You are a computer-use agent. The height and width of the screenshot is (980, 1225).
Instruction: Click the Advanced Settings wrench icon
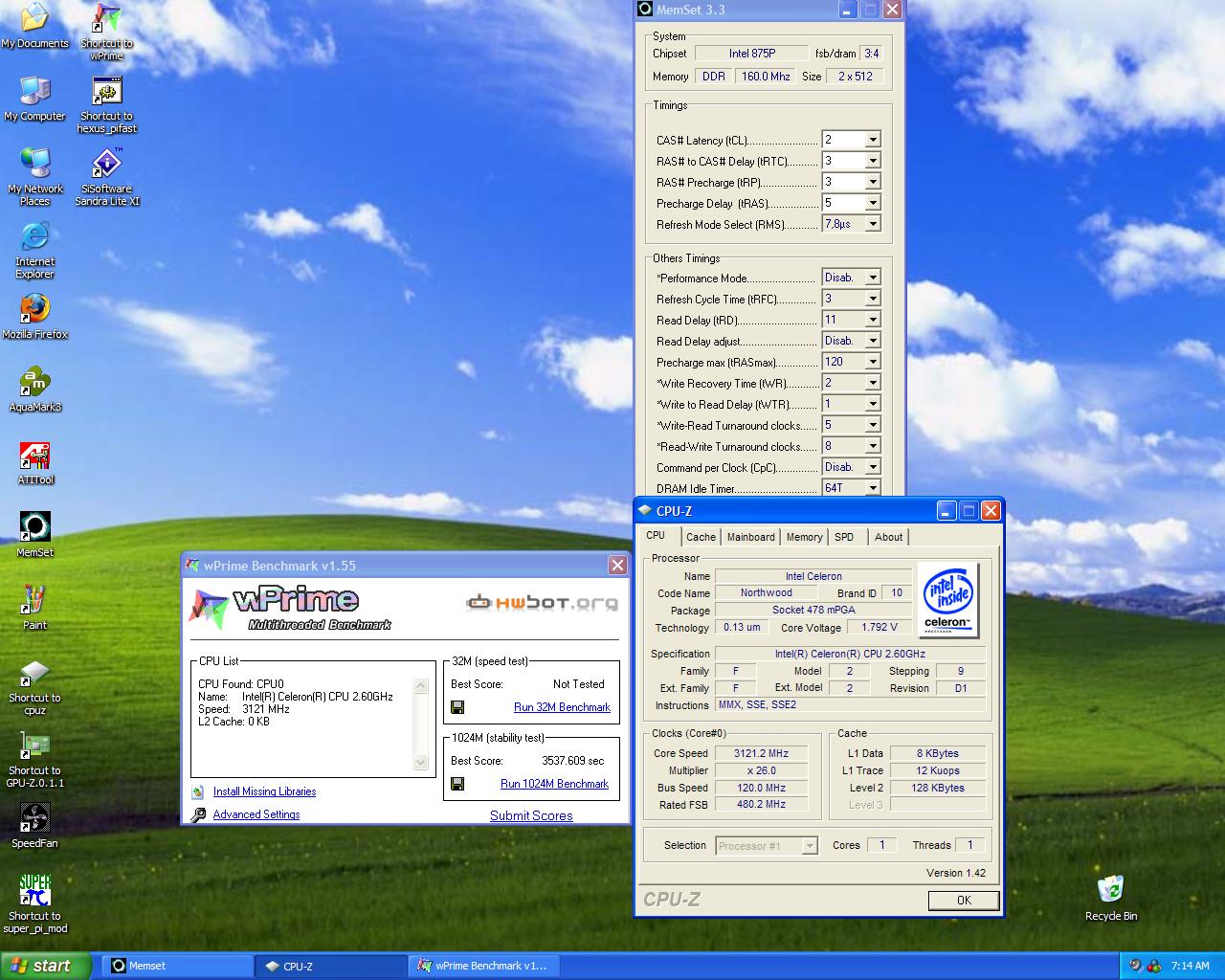(198, 814)
